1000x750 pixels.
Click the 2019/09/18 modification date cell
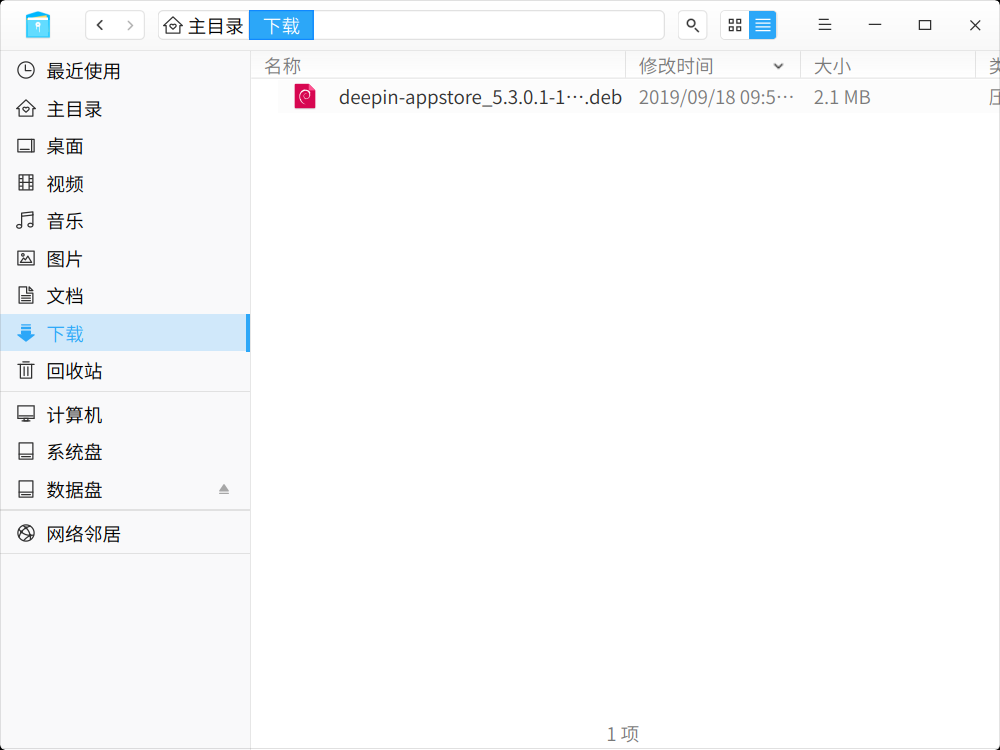click(716, 97)
